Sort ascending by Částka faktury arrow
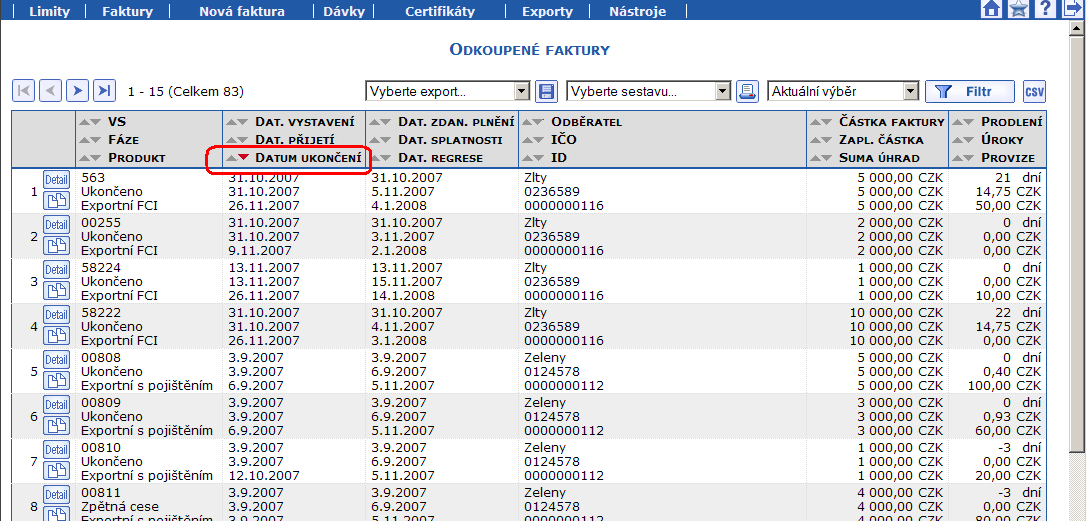Screen dimensions: 1086x521 [x=815, y=122]
